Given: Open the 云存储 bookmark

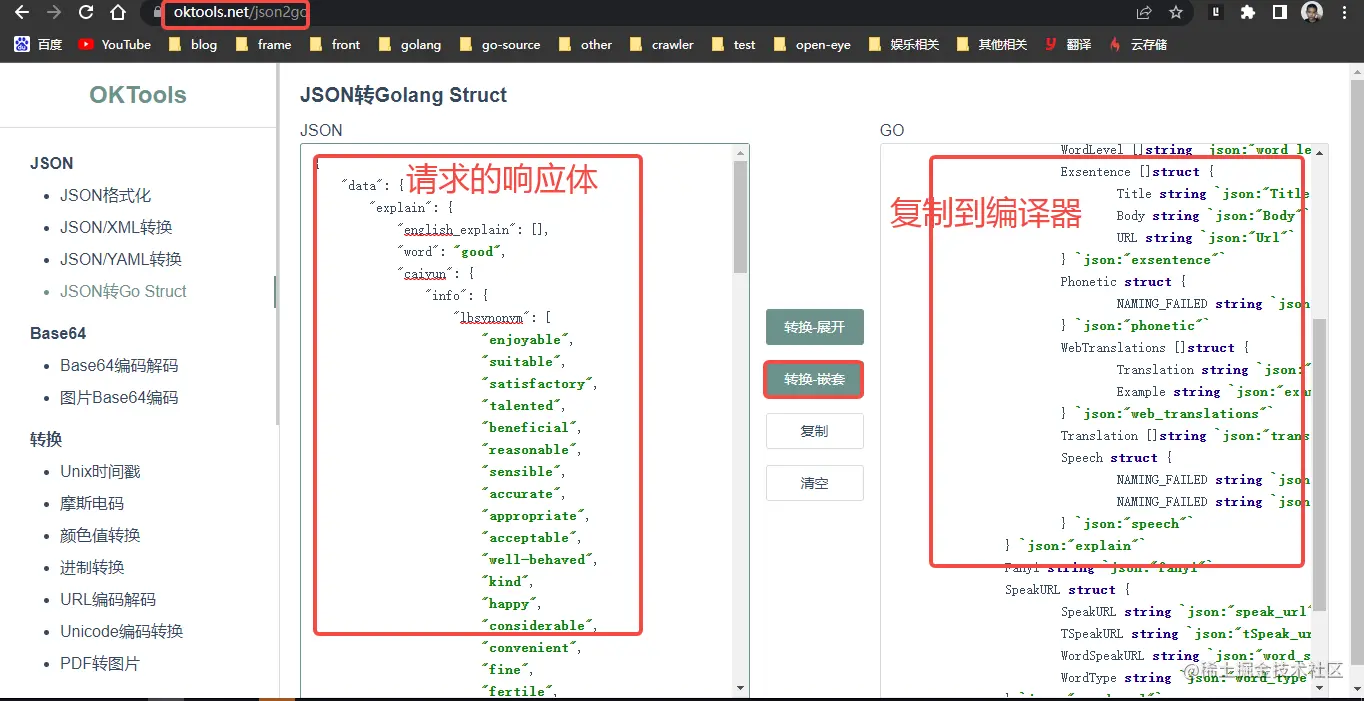Looking at the screenshot, I should pyautogui.click(x=1137, y=44).
